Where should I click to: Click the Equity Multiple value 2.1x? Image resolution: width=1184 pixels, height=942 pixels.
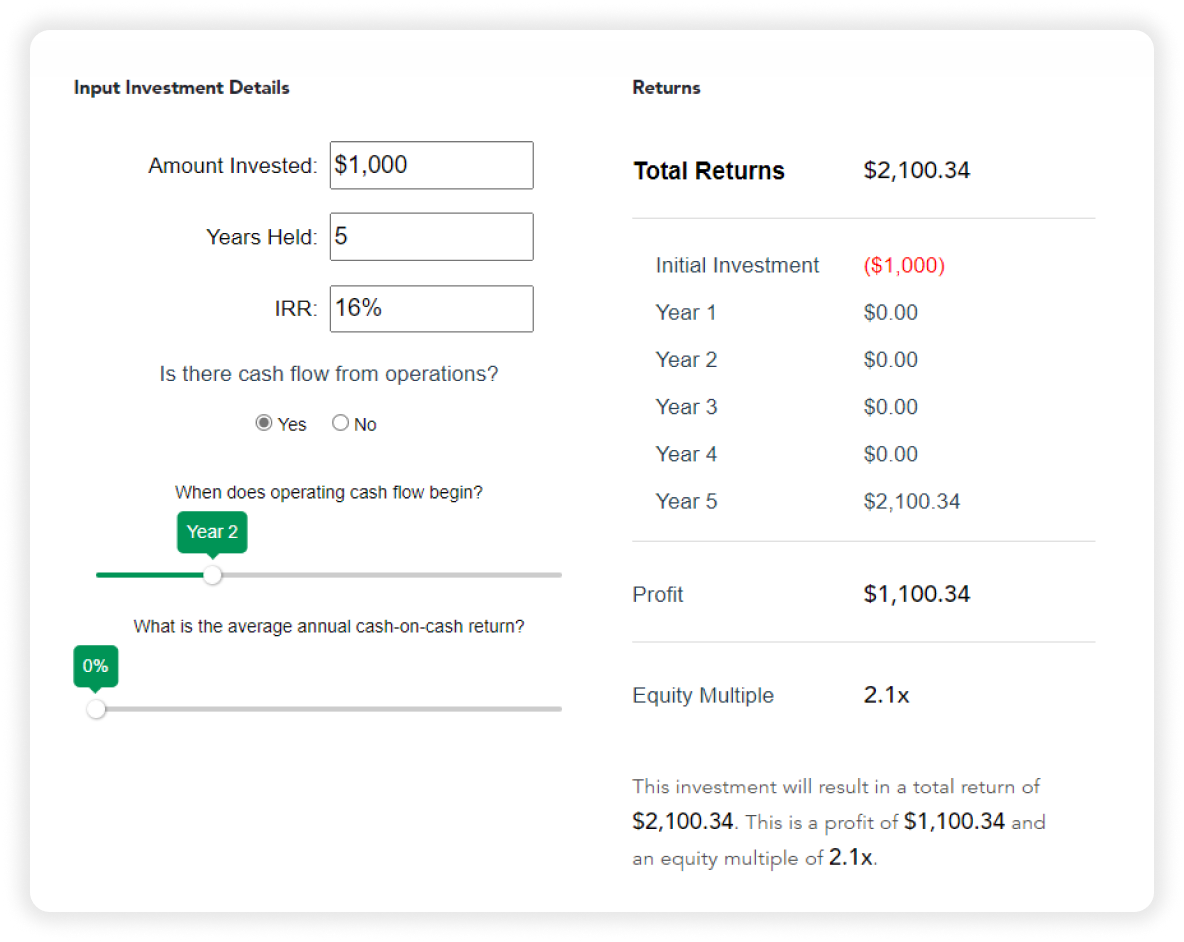click(886, 695)
